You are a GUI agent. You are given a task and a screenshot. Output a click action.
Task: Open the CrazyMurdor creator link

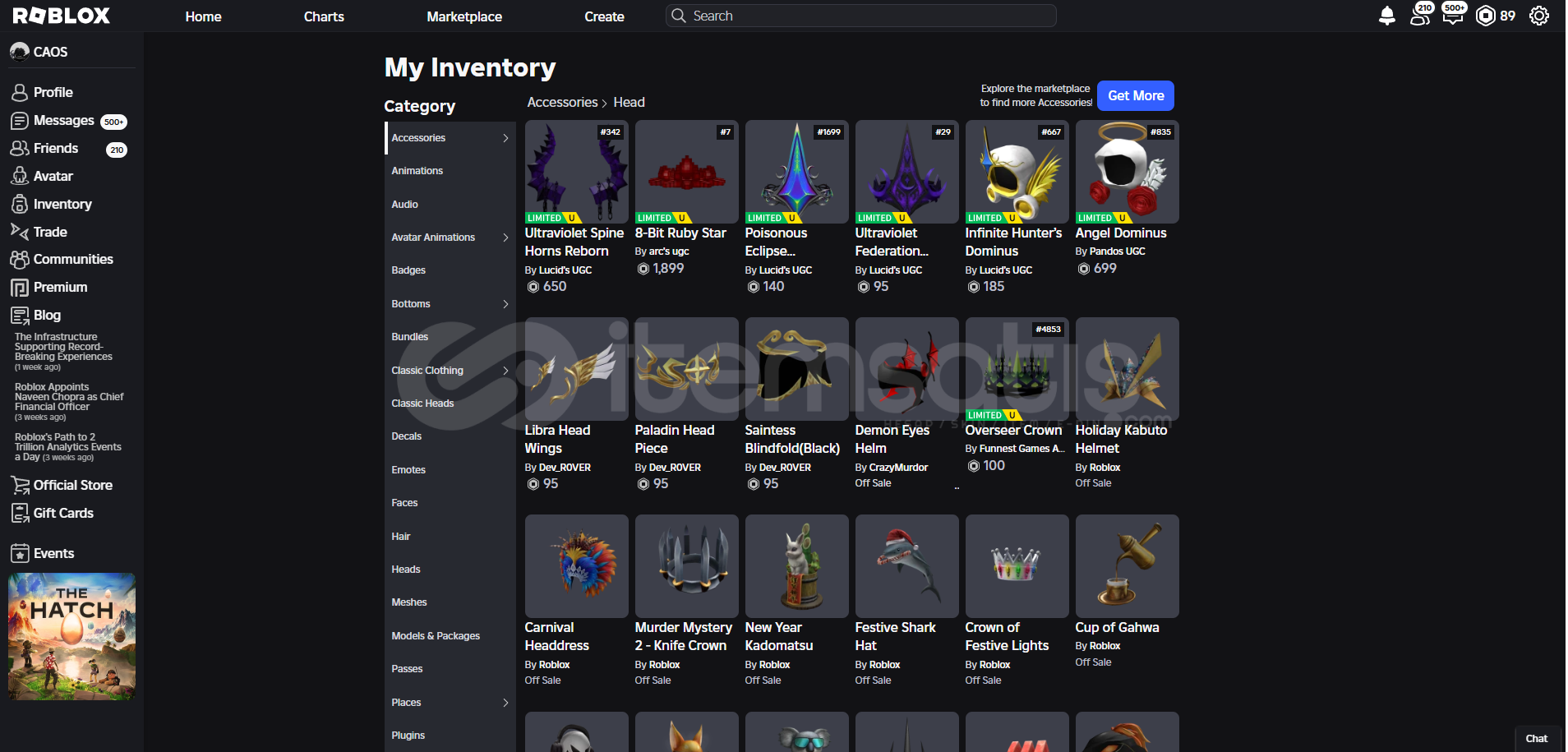(898, 468)
